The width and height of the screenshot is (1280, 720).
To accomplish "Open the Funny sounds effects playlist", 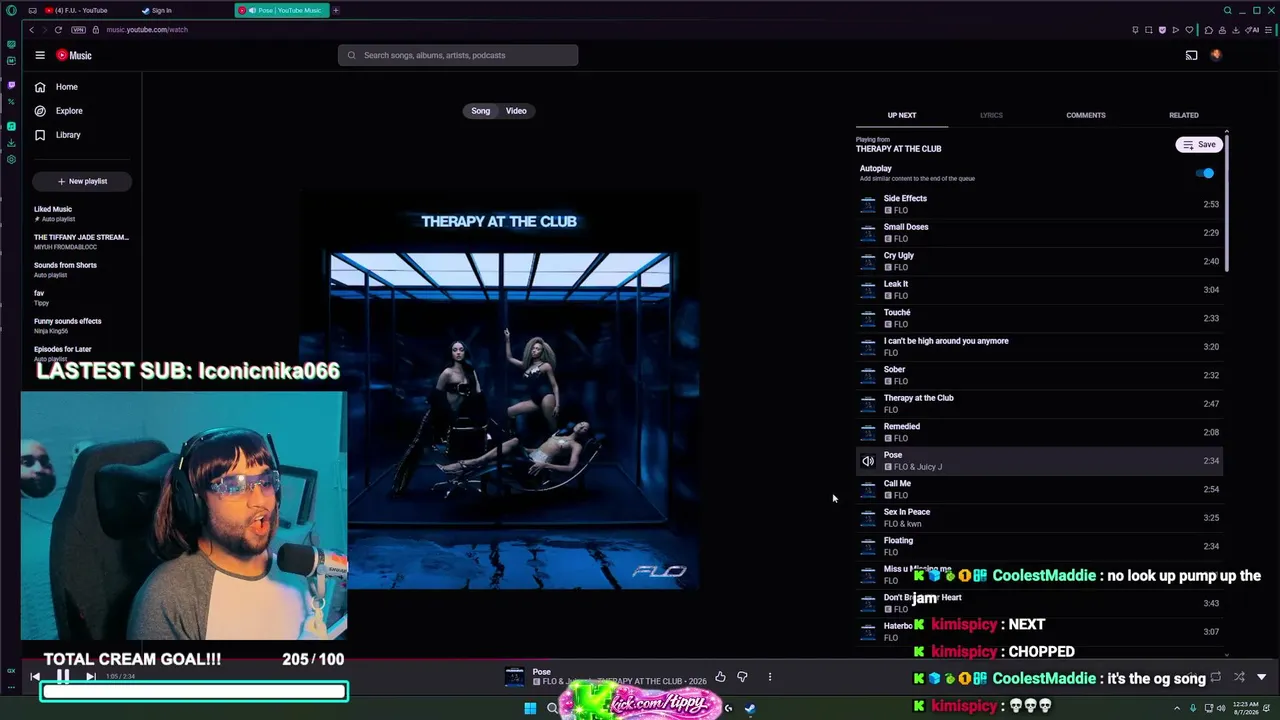I will coord(82,325).
